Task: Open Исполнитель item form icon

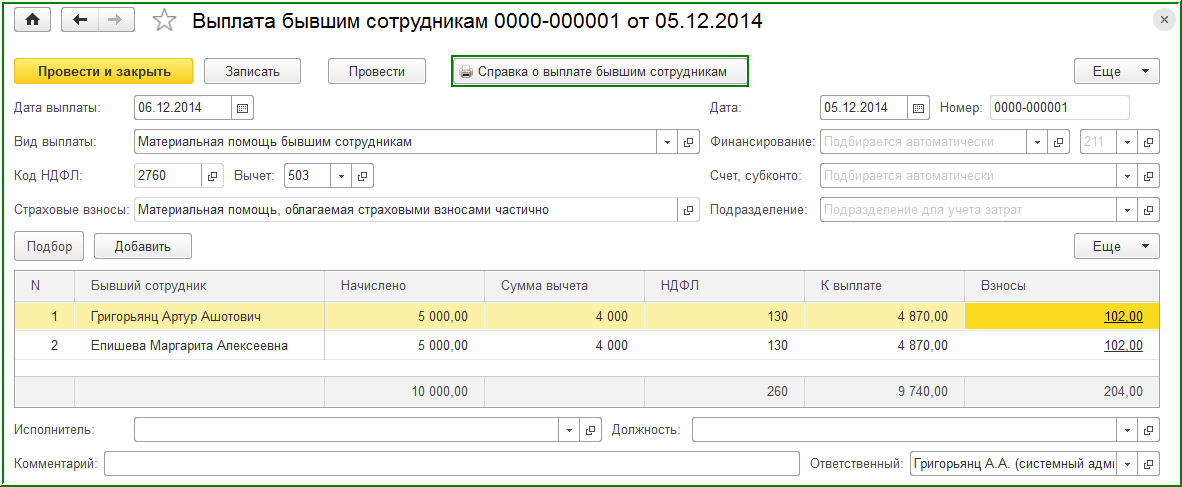Action: click(x=591, y=430)
